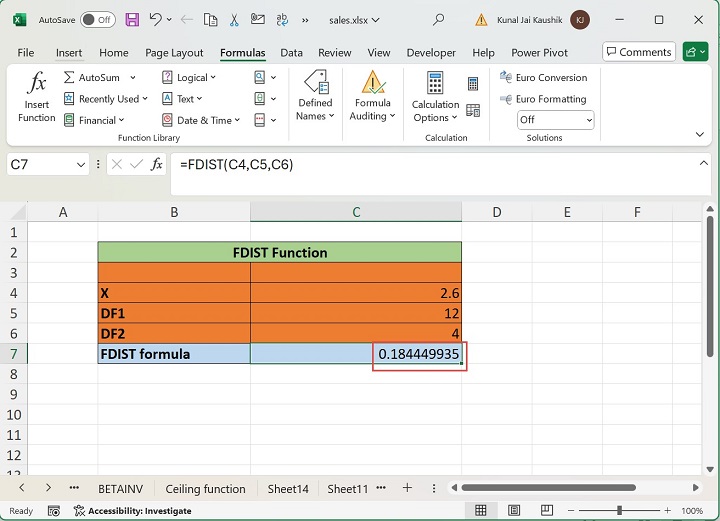The image size is (720, 521).
Task: Open the Date & Time functions dropdown
Action: click(x=237, y=120)
